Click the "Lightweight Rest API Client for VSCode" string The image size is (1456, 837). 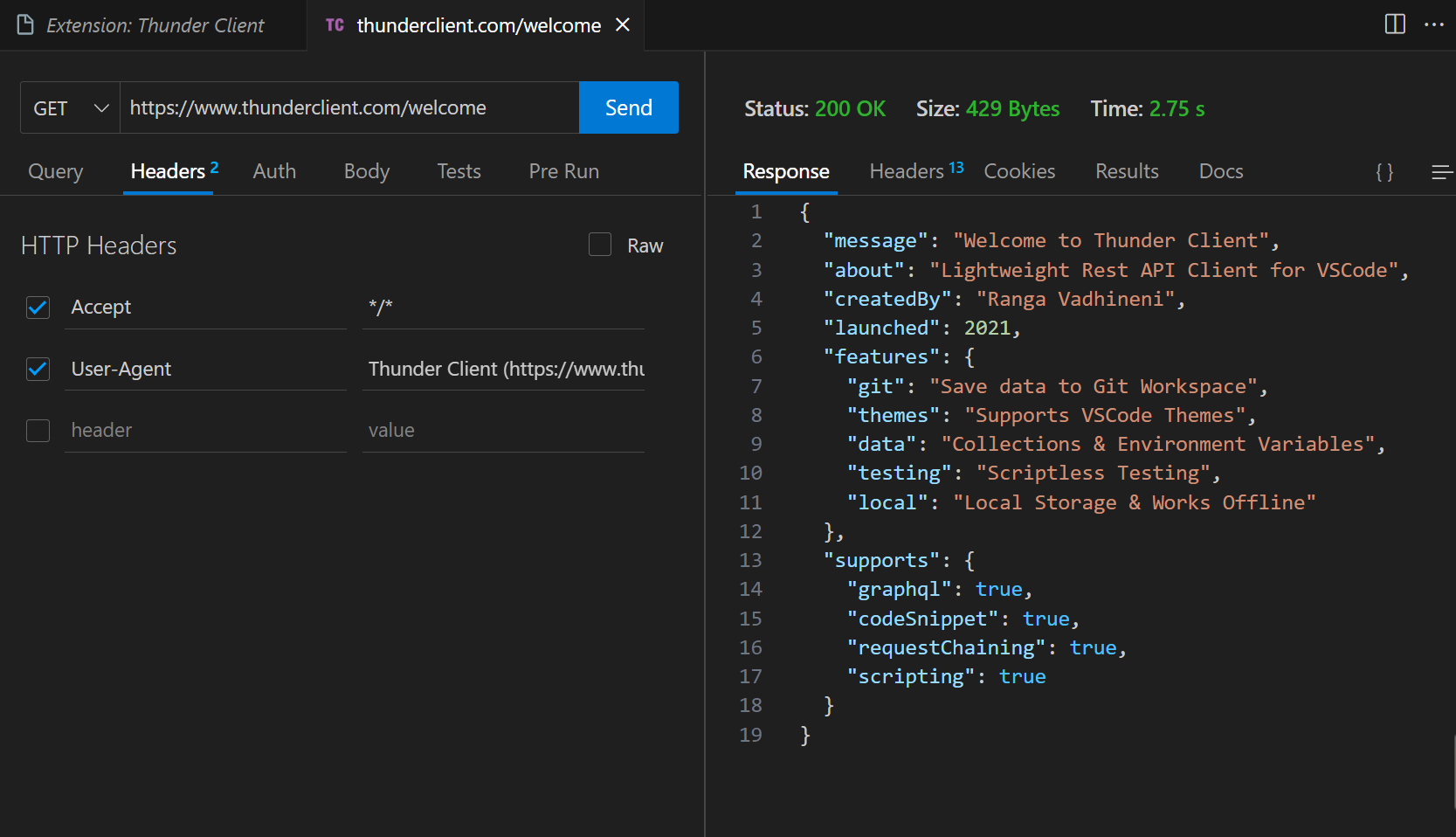pyautogui.click(x=1164, y=270)
